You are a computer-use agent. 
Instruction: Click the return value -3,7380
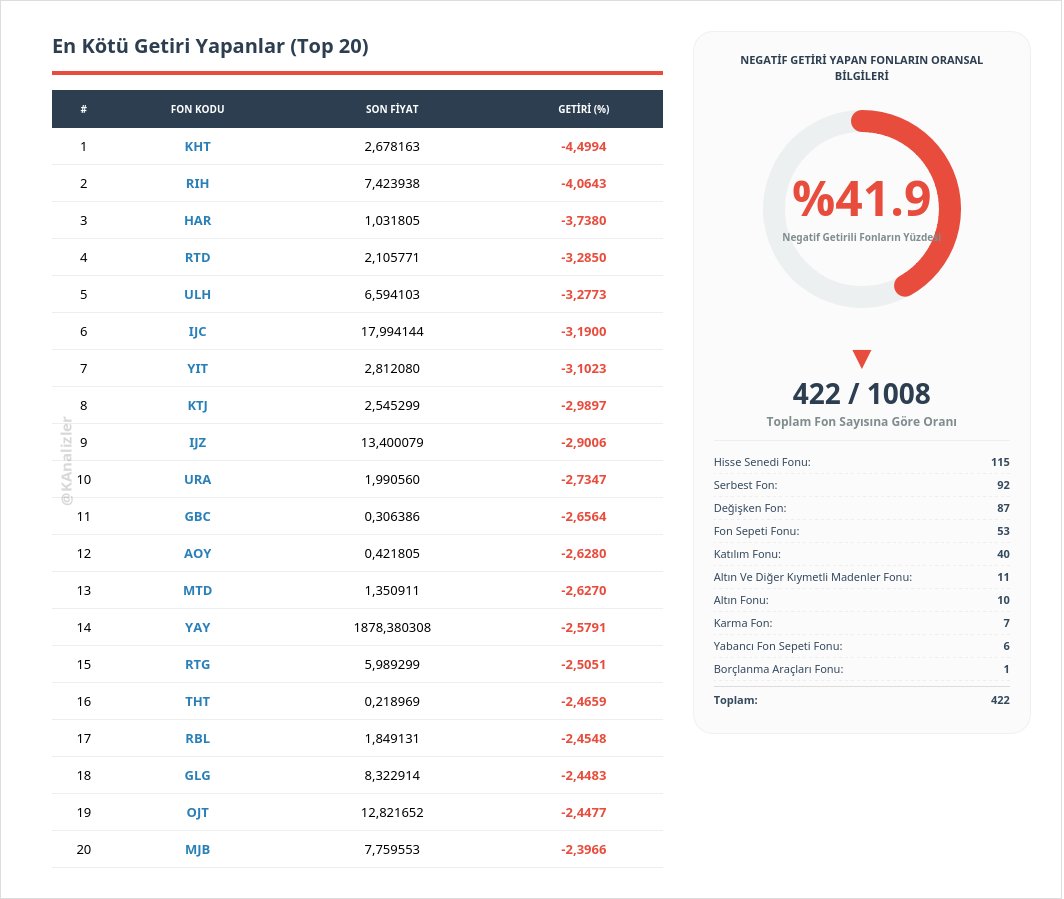click(584, 221)
